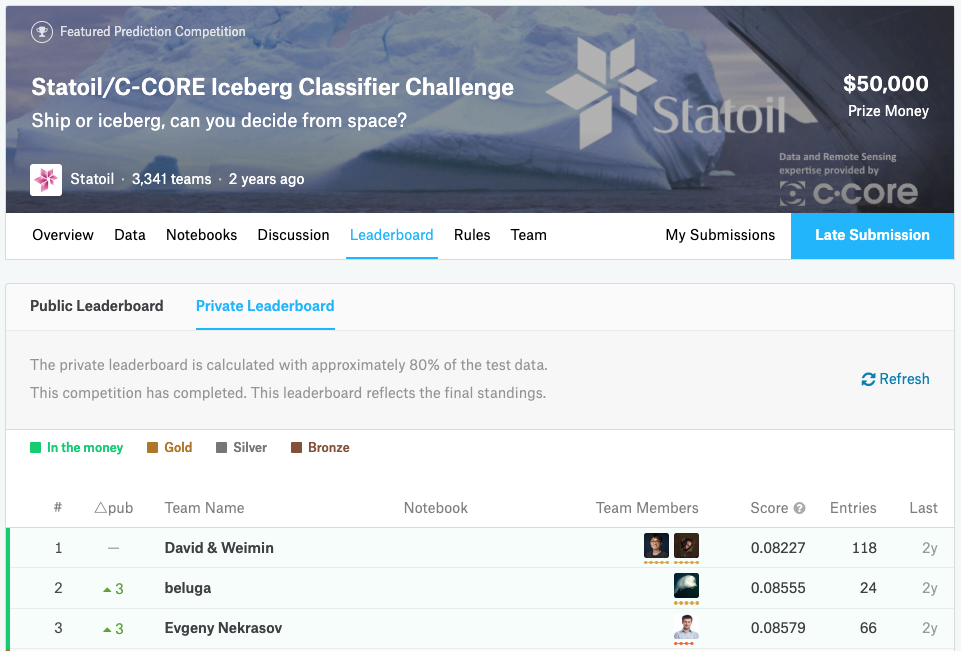Click the Team Name column header
961x651 pixels.
point(204,508)
